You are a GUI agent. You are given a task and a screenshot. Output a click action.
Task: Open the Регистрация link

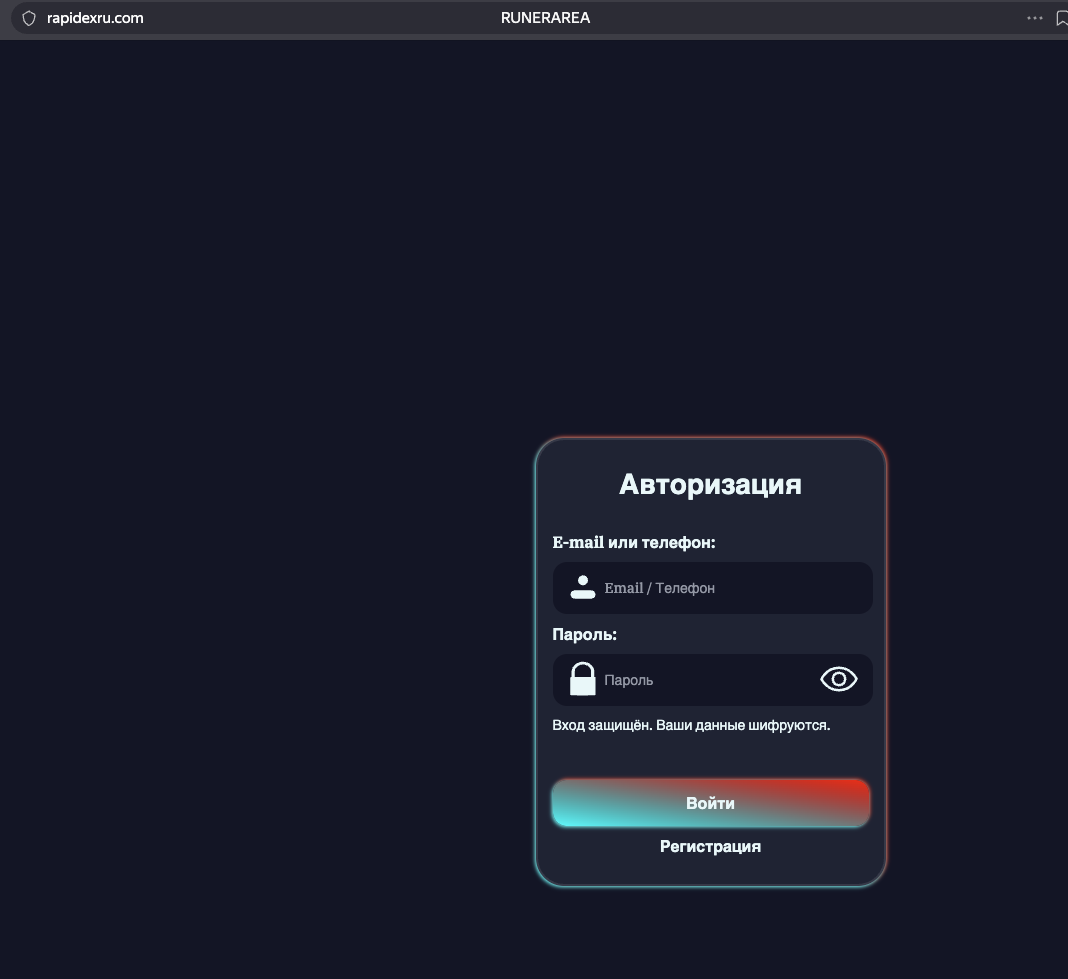710,847
